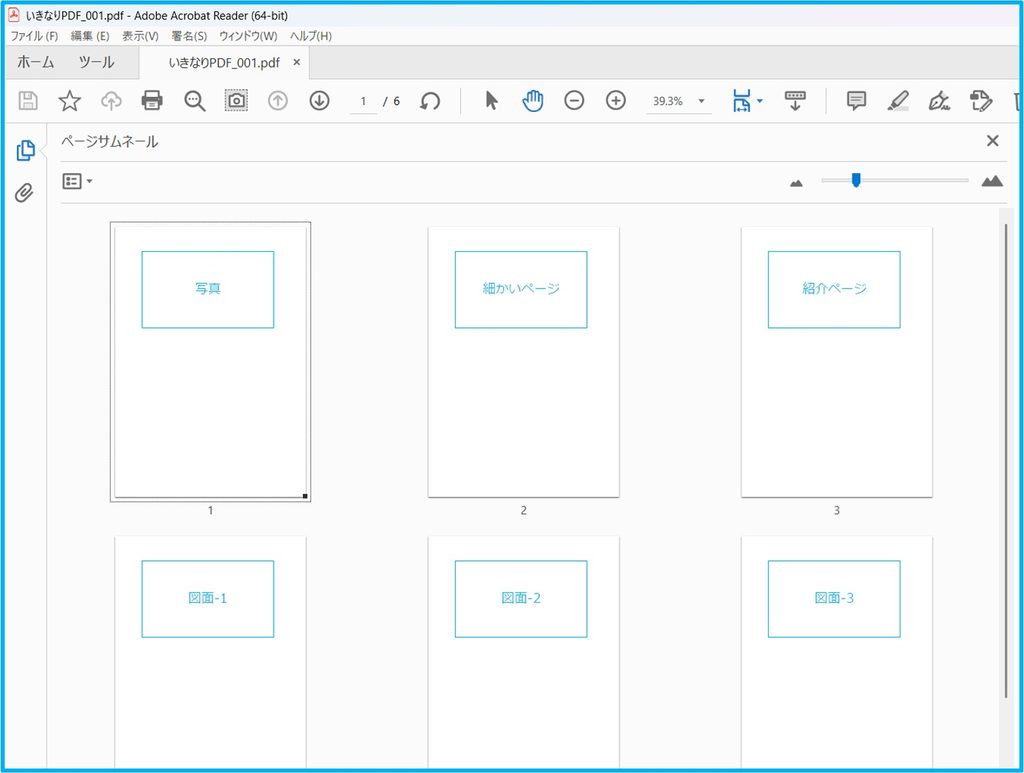
Task: Open the 表示(V) menu
Action: 140,36
